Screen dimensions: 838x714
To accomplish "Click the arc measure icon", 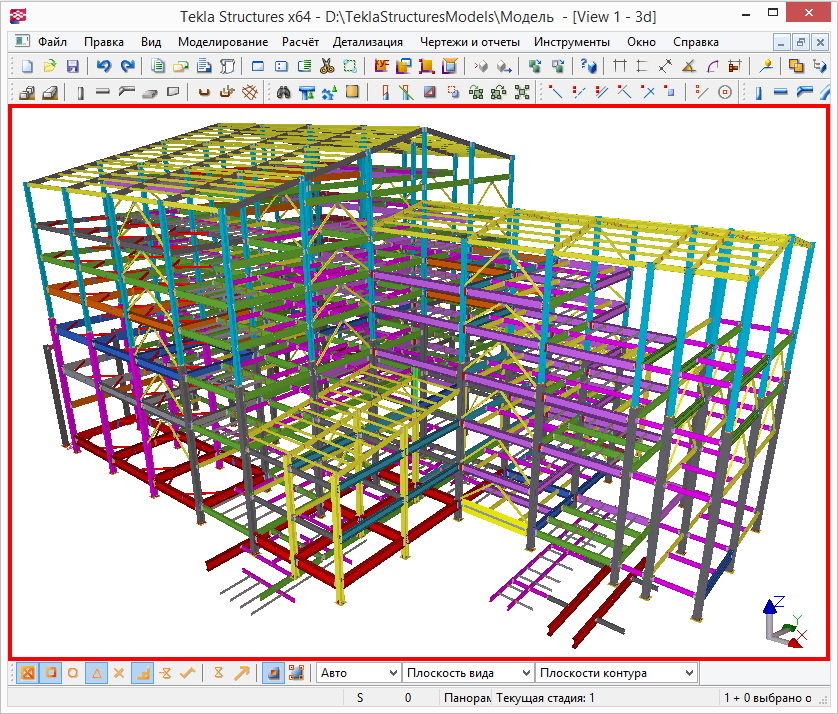I will pyautogui.click(x=712, y=66).
